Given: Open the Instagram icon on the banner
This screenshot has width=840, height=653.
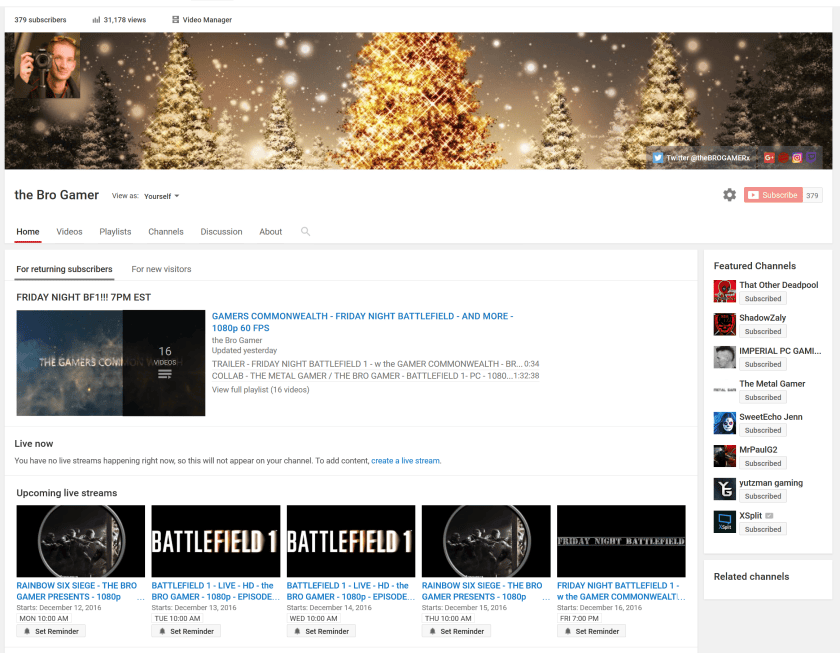Looking at the screenshot, I should [x=797, y=157].
